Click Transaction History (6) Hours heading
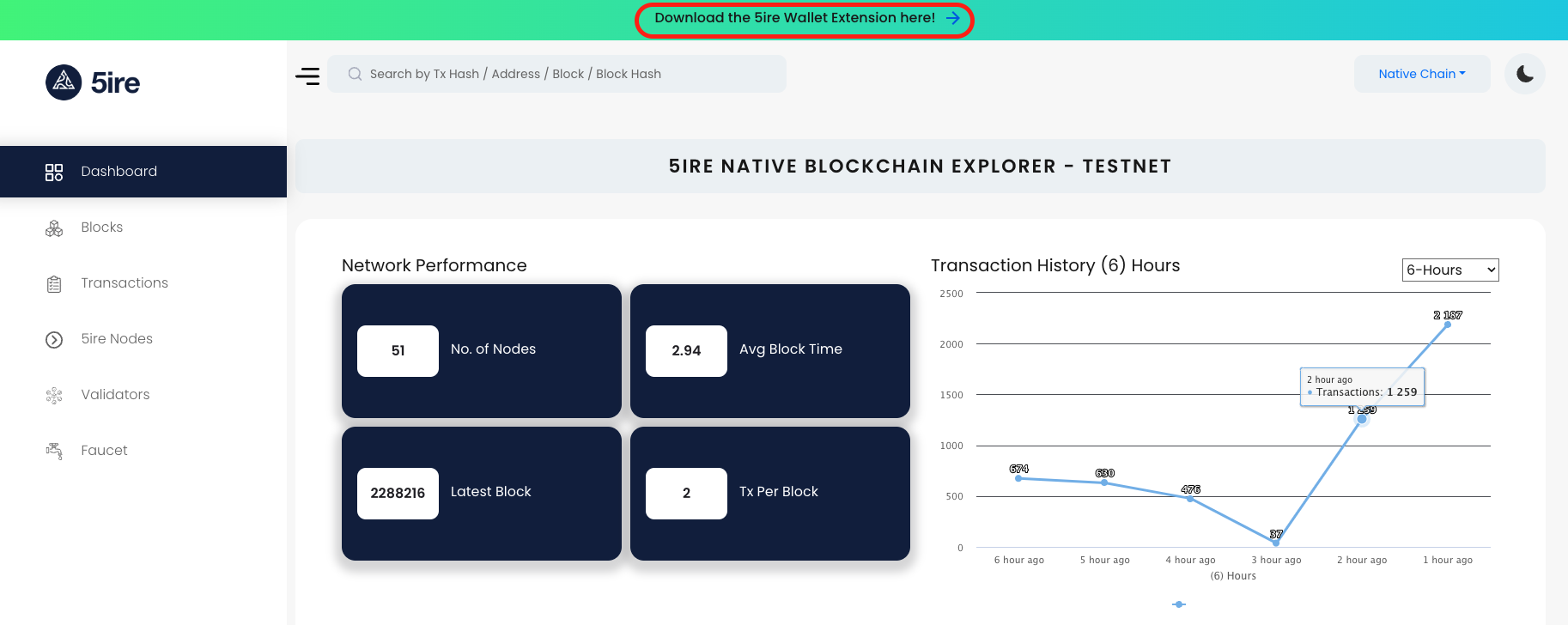The width and height of the screenshot is (1568, 625). [1055, 266]
